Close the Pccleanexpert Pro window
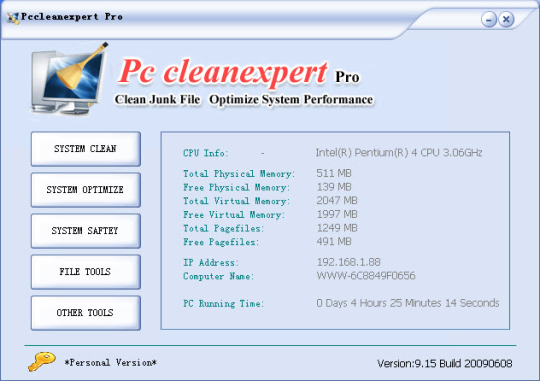The width and height of the screenshot is (540, 381). tap(506, 19)
